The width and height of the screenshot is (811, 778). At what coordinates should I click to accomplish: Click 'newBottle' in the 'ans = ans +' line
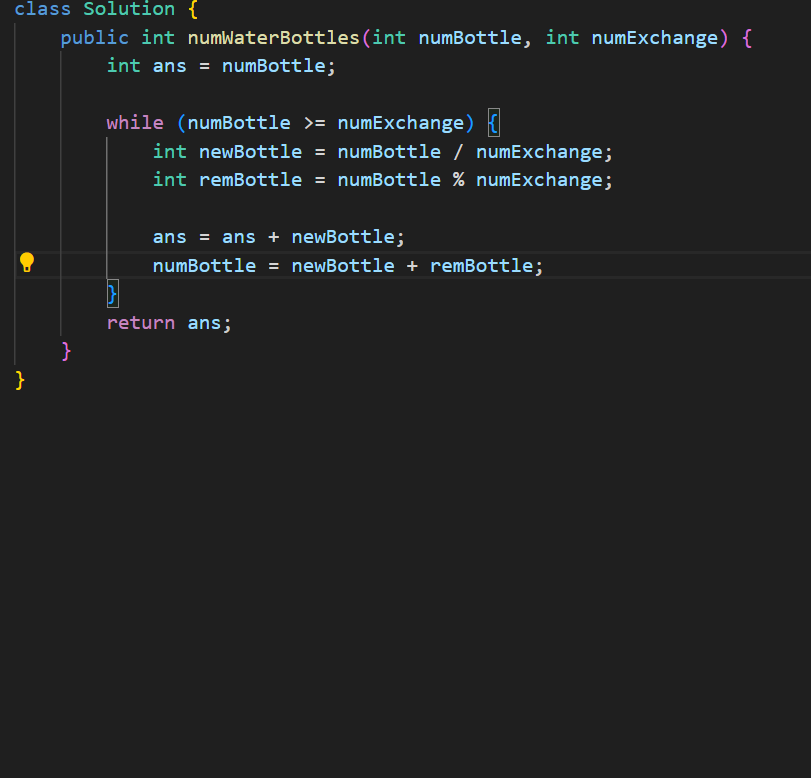[x=343, y=237]
